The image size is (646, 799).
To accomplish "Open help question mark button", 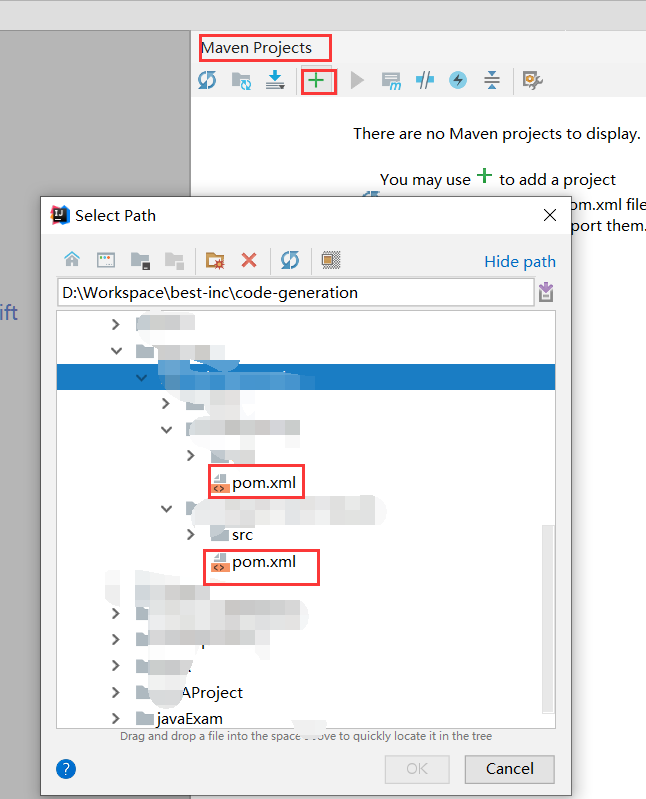I will (66, 769).
